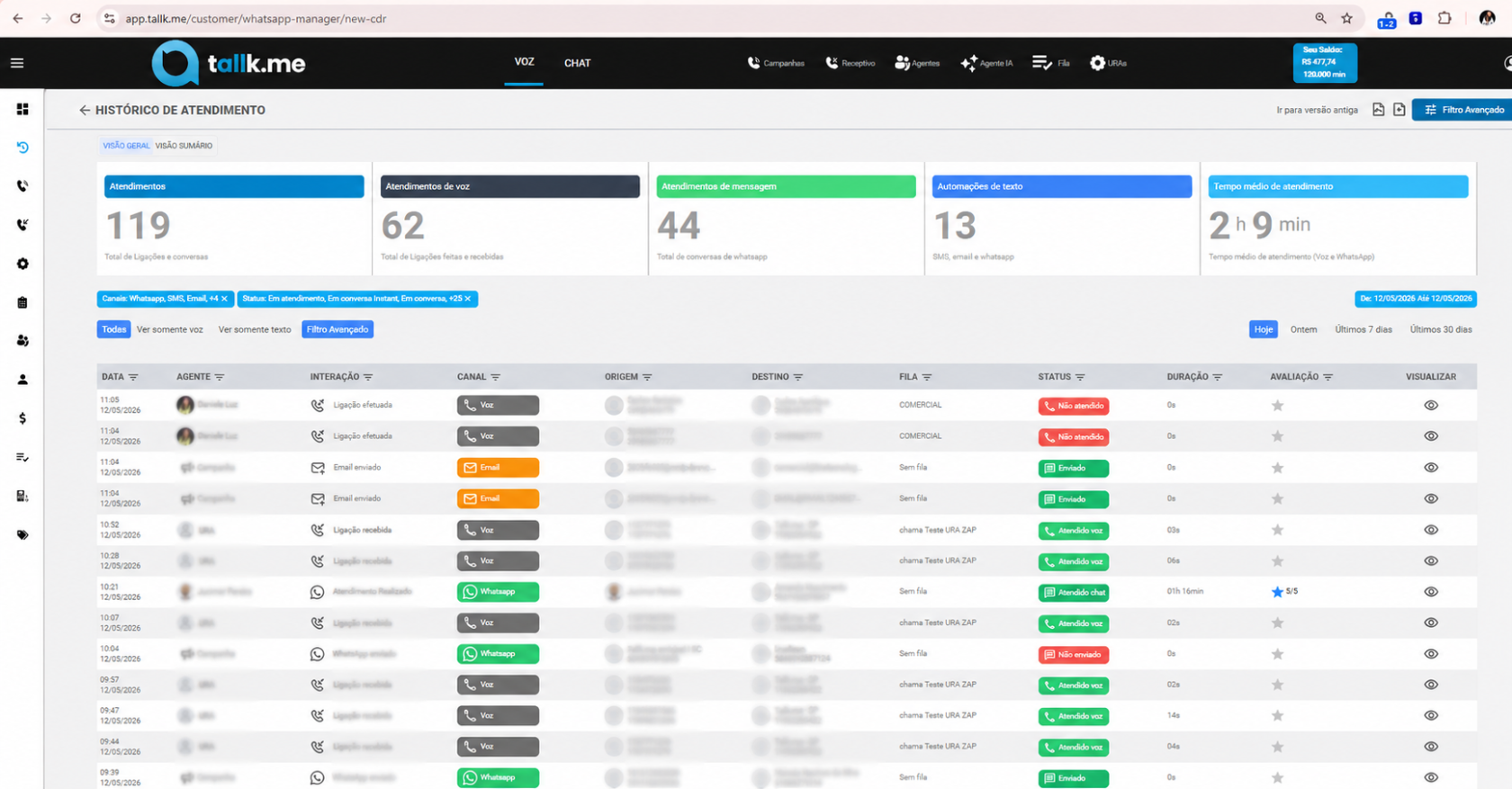Click the top-right Filtro Avançado button
Viewport: 1512px width, 789px height.
1463,110
